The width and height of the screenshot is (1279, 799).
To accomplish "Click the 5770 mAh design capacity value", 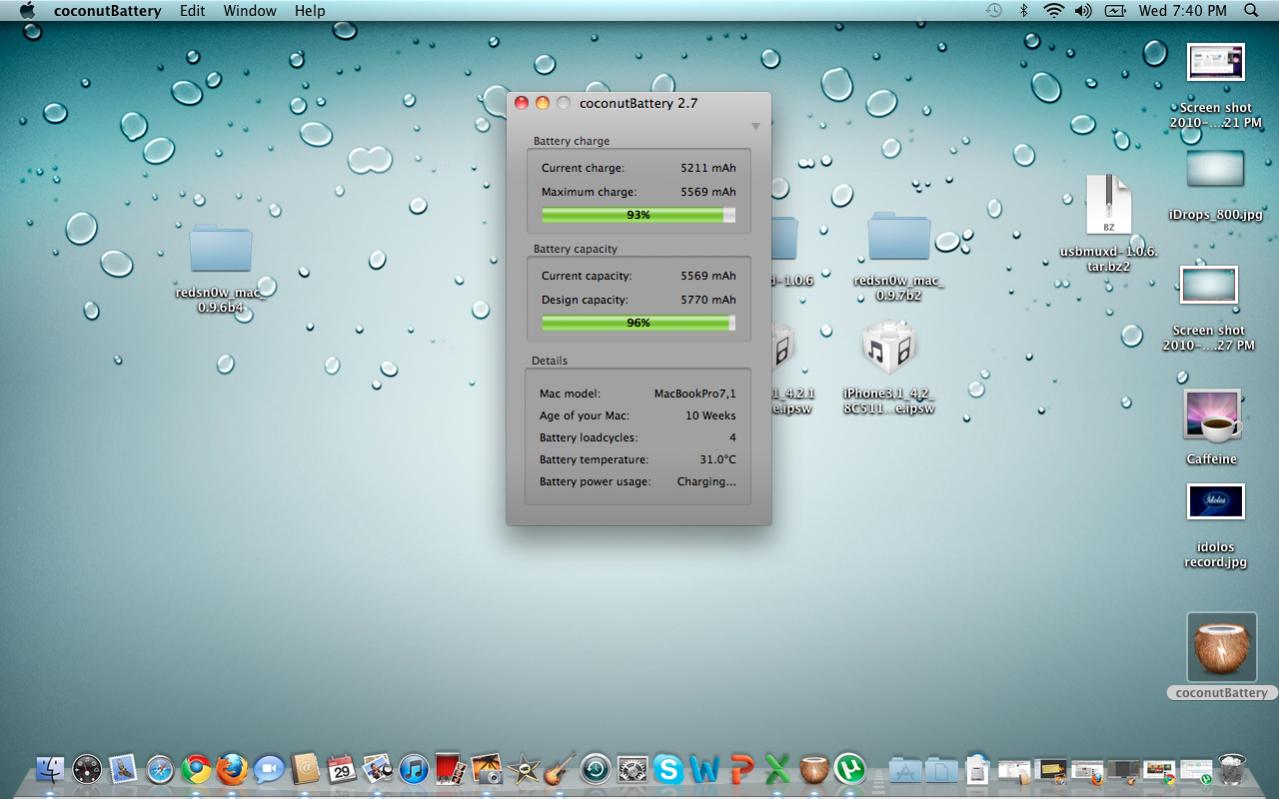I will click(708, 300).
